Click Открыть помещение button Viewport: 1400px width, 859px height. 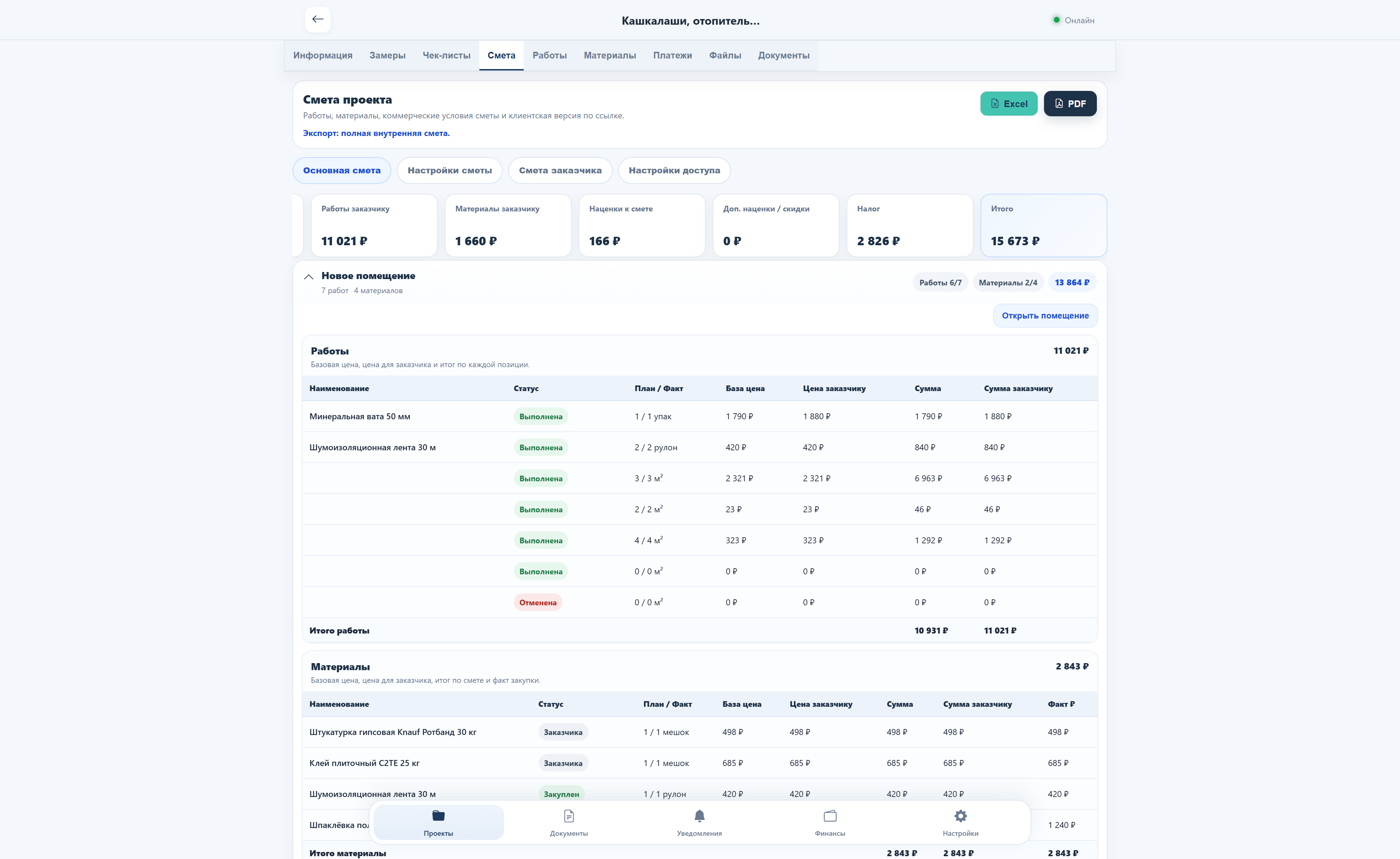tap(1045, 315)
